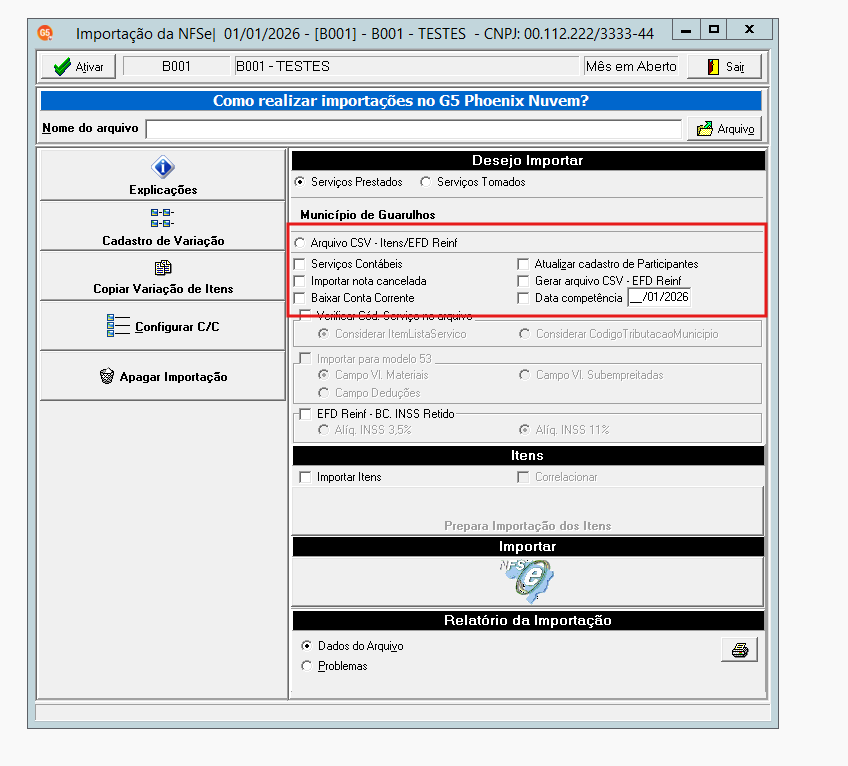The image size is (848, 766).
Task: Open Configurar C/C settings
Action: [163, 326]
